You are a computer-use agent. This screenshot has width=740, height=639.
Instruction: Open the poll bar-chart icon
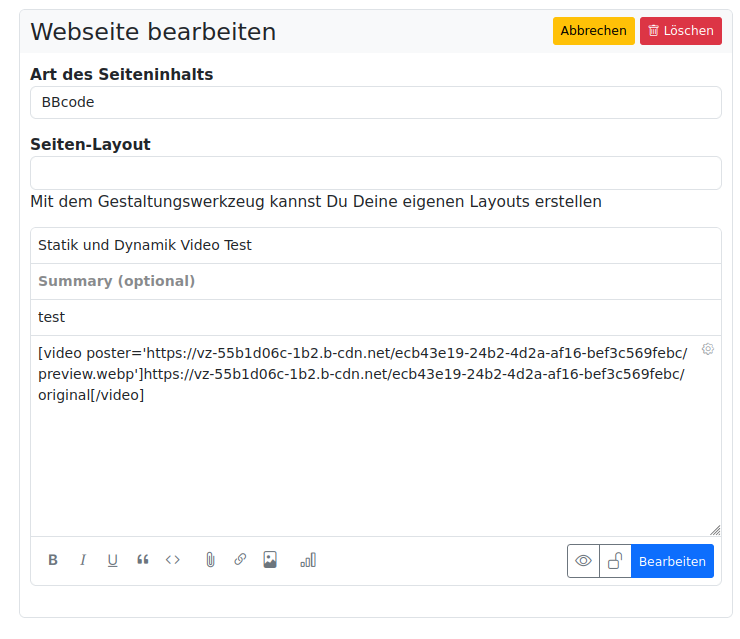coord(308,560)
